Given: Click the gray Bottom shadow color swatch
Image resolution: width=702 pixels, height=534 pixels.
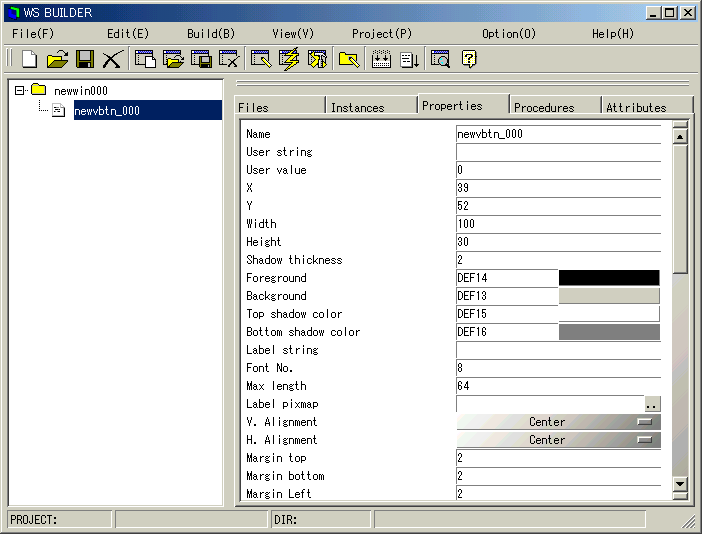Looking at the screenshot, I should pyautogui.click(x=609, y=332).
